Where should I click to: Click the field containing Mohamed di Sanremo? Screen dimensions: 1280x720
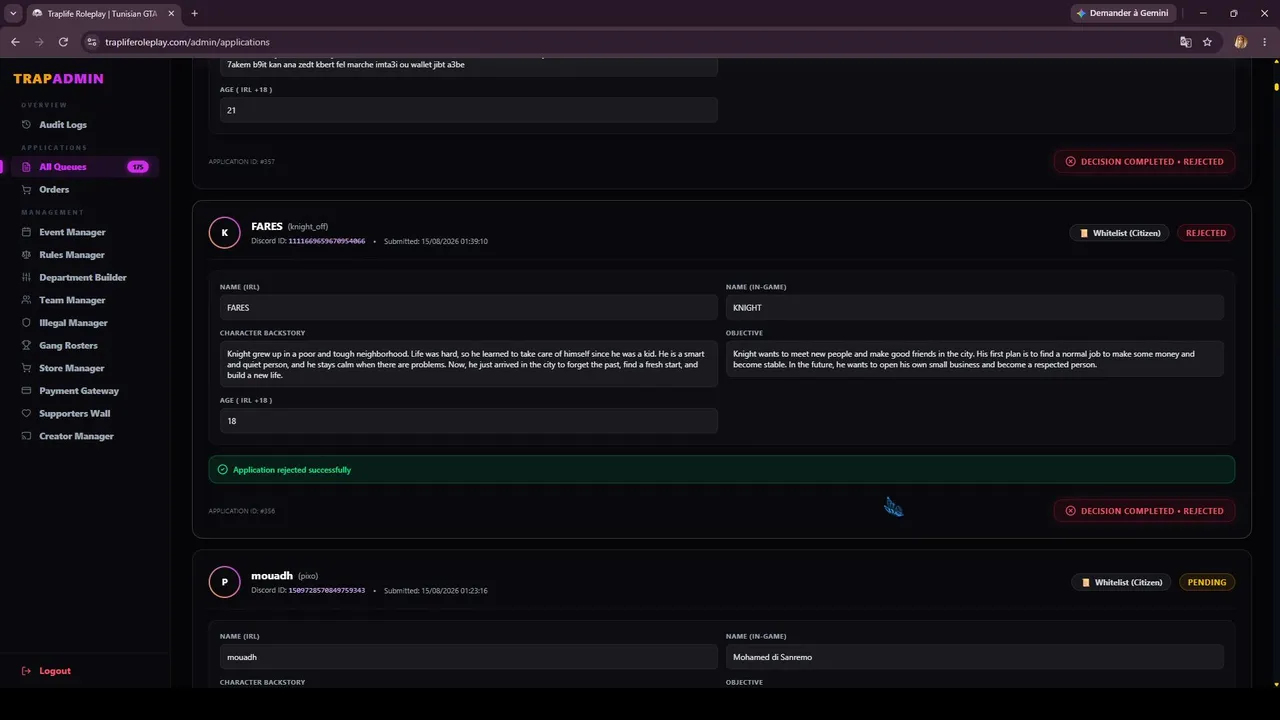[x=975, y=657]
